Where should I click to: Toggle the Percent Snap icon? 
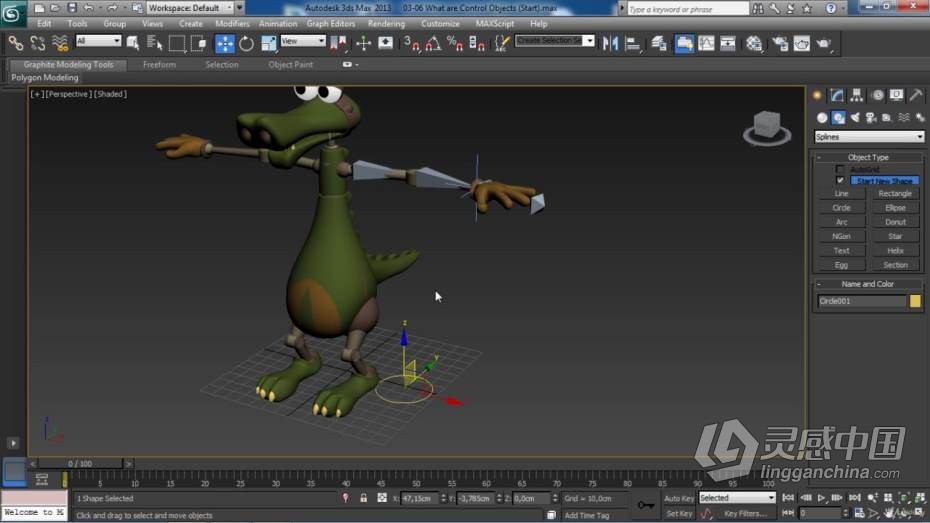tap(455, 43)
